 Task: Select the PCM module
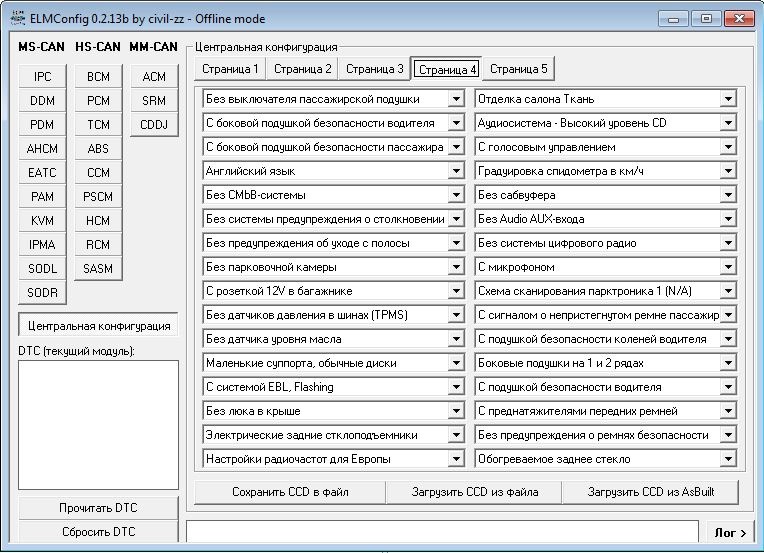[98, 100]
